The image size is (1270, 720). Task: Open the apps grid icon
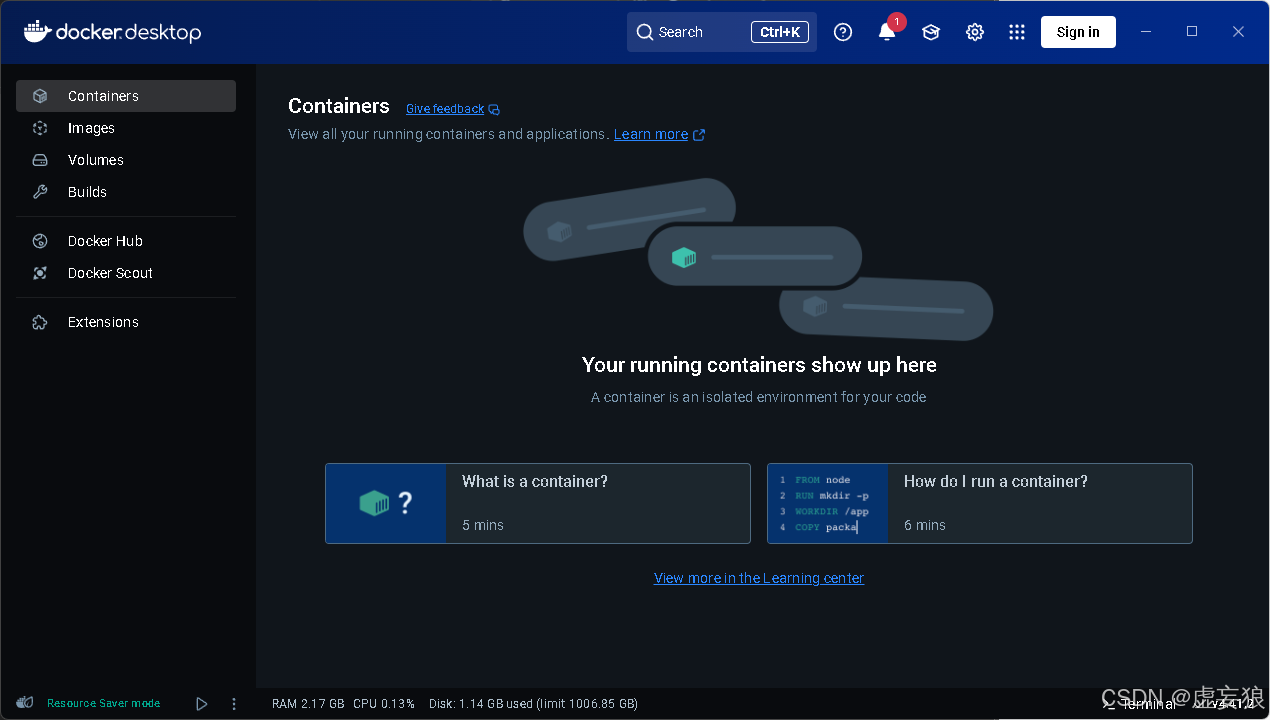[1017, 32]
